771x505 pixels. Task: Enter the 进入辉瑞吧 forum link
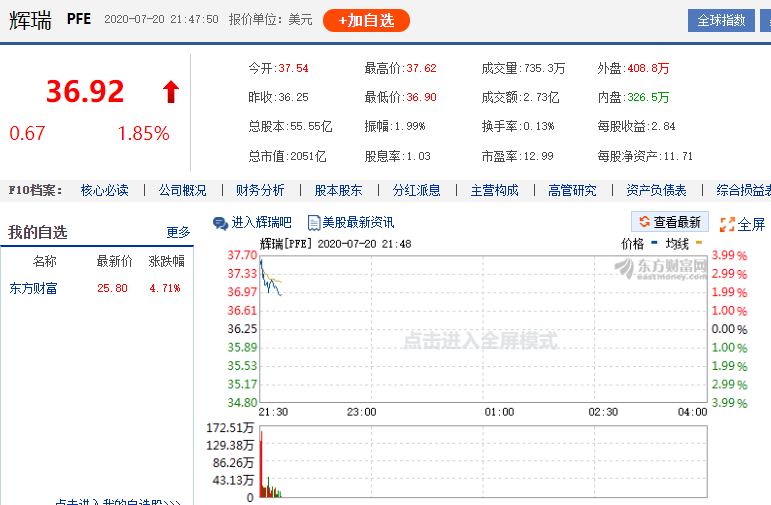click(261, 223)
